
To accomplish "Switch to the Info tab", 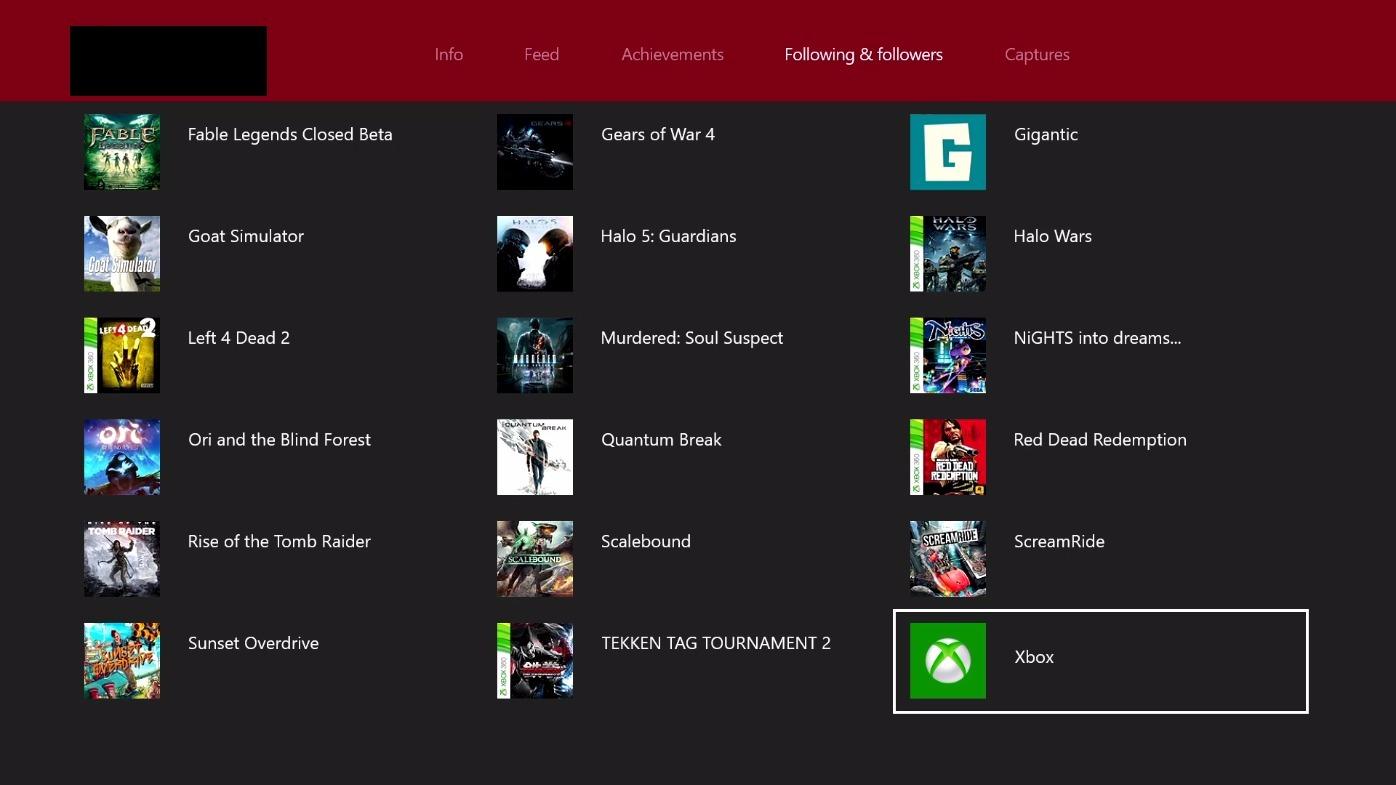I will pyautogui.click(x=448, y=55).
